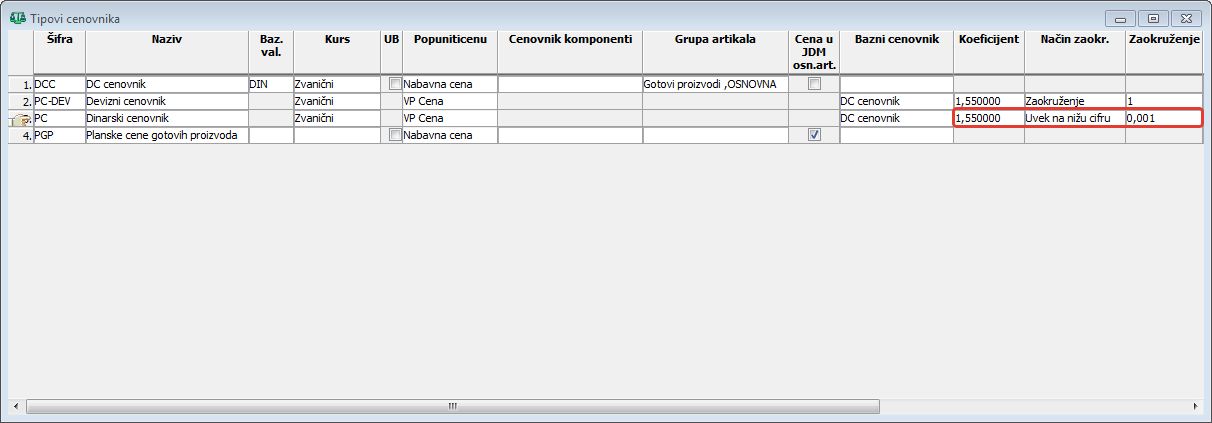Select the Bazni cenovnik cell of the PC-DEV row
This screenshot has height=423, width=1212.
895,101
